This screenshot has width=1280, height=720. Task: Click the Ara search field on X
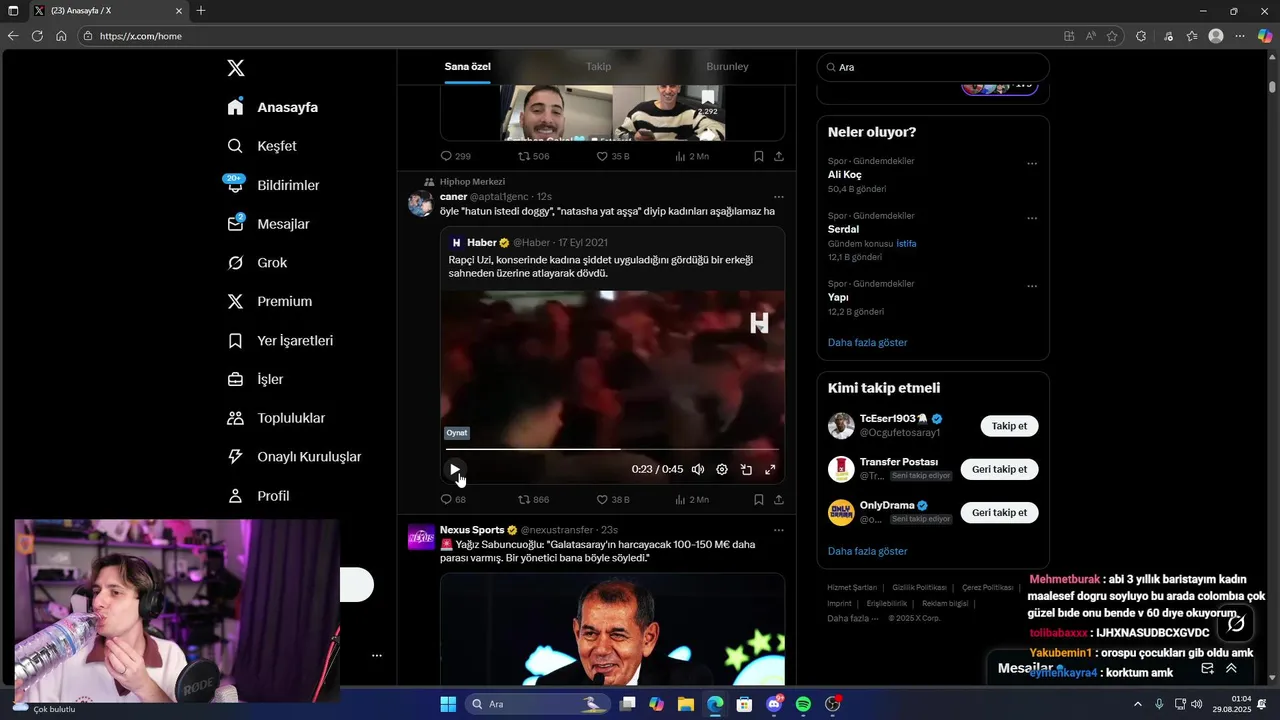point(933,67)
